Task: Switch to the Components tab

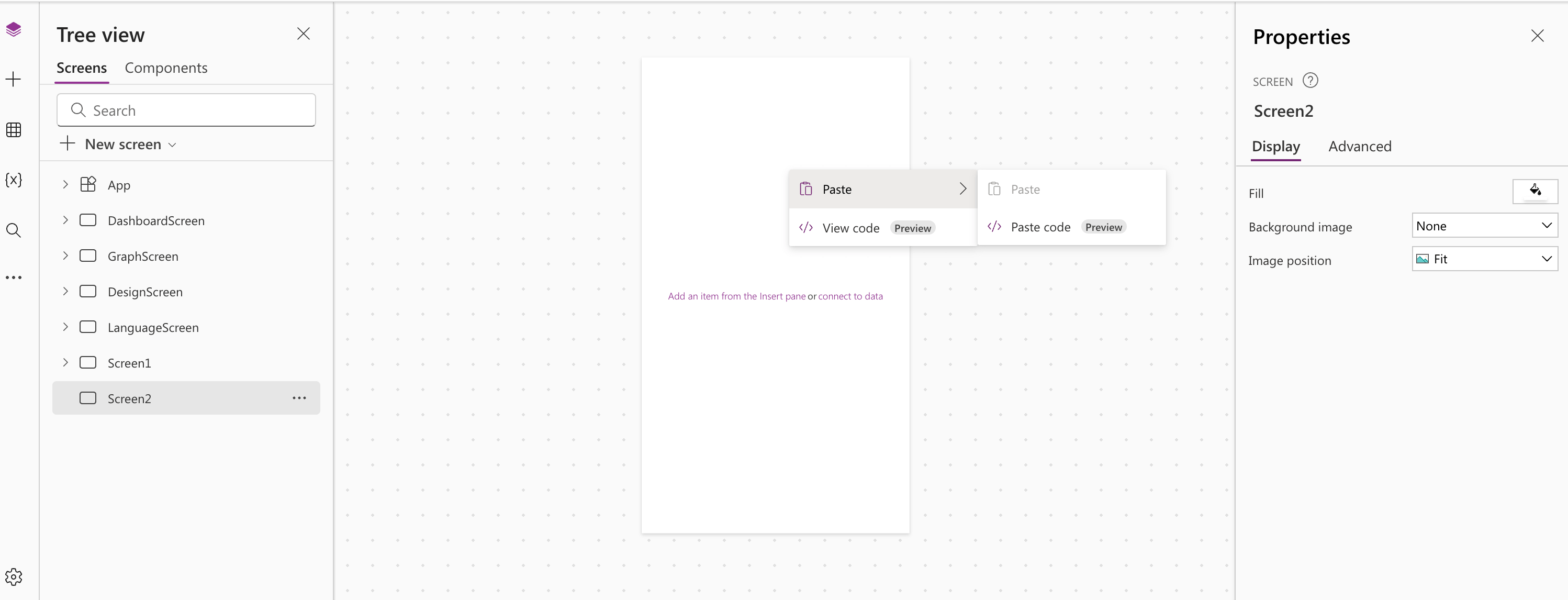Action: coord(166,68)
